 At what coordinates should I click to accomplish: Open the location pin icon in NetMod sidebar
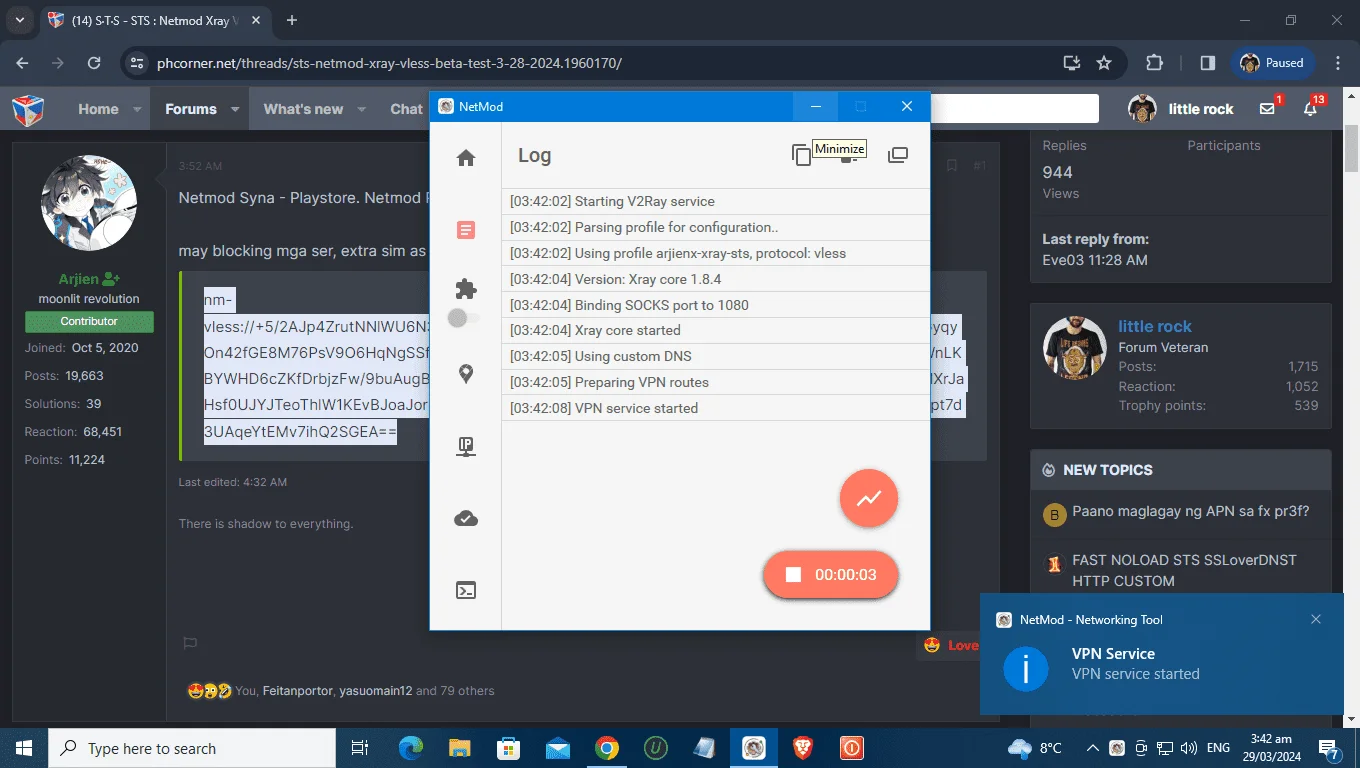tap(465, 374)
